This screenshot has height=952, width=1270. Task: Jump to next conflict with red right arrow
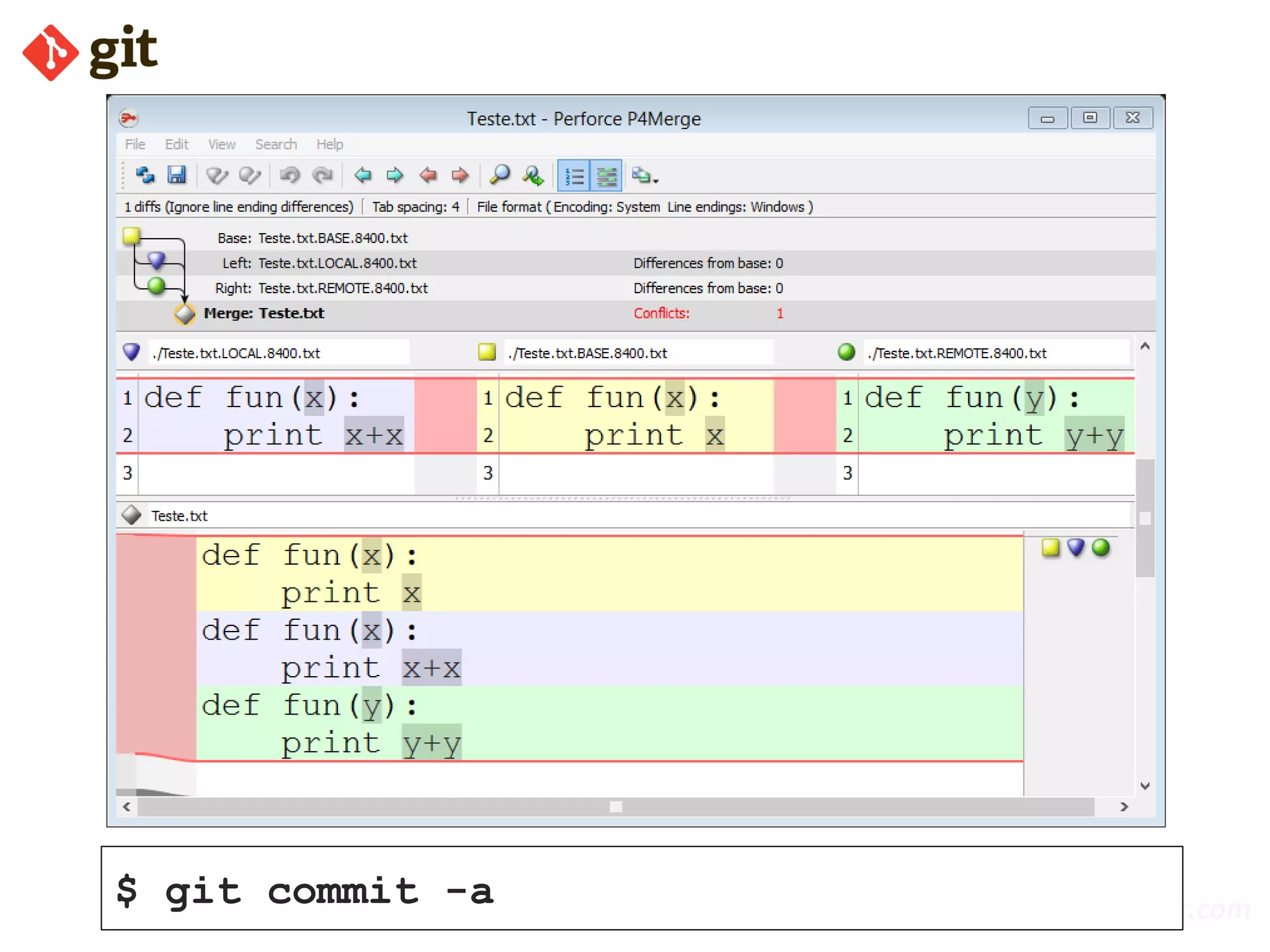click(460, 175)
